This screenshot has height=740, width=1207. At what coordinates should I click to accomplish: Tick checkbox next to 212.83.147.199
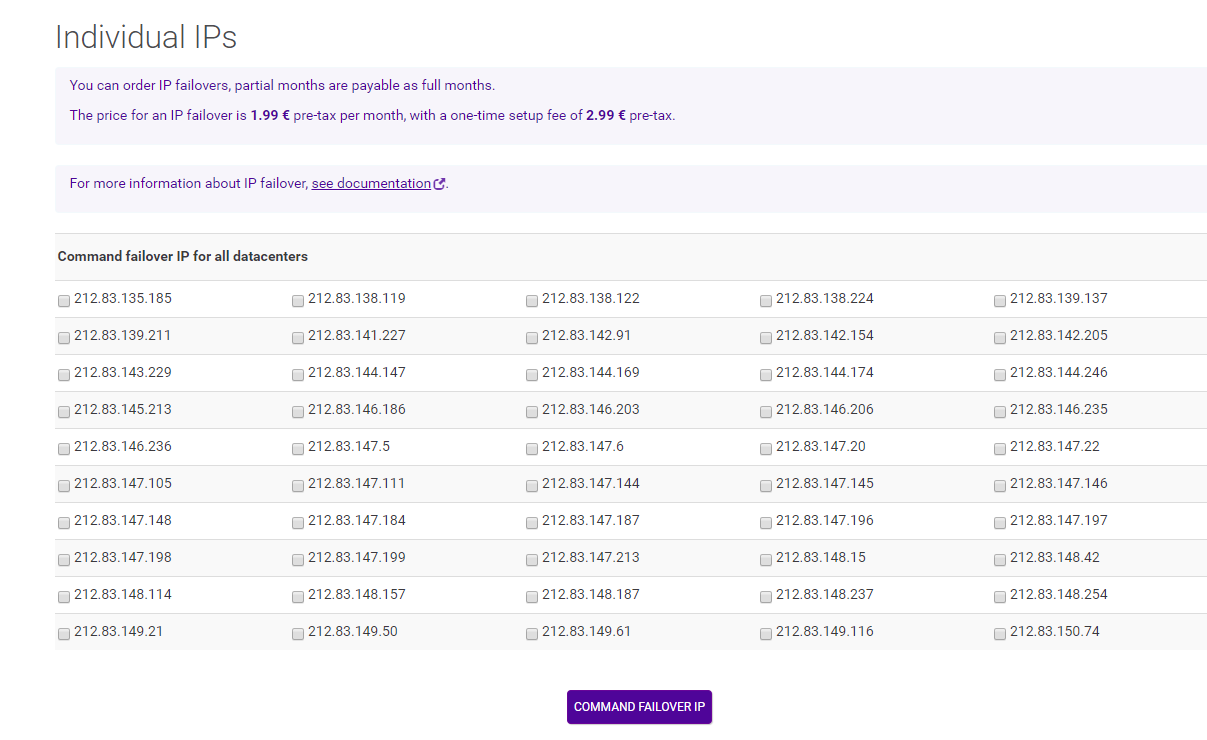tap(298, 559)
